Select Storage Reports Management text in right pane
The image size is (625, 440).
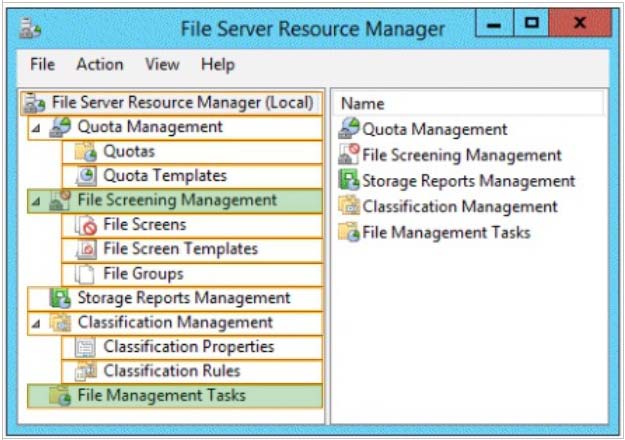469,181
